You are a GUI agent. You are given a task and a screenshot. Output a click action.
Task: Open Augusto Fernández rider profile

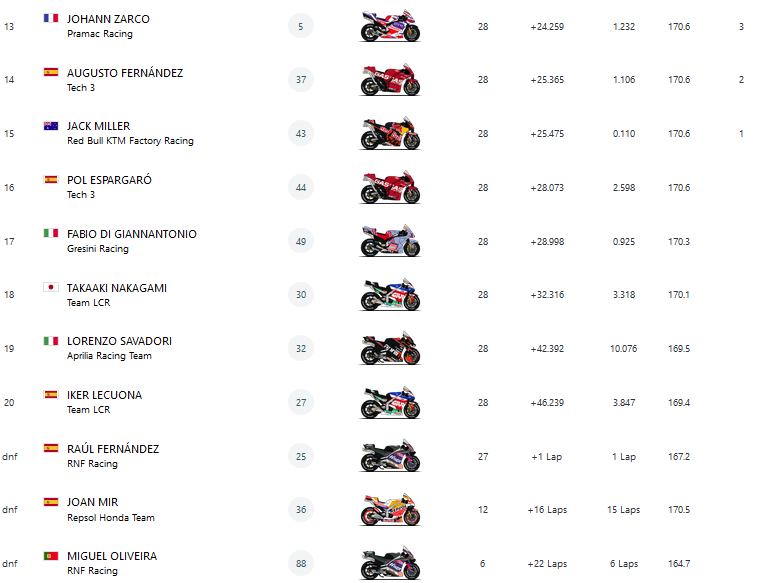click(x=125, y=73)
